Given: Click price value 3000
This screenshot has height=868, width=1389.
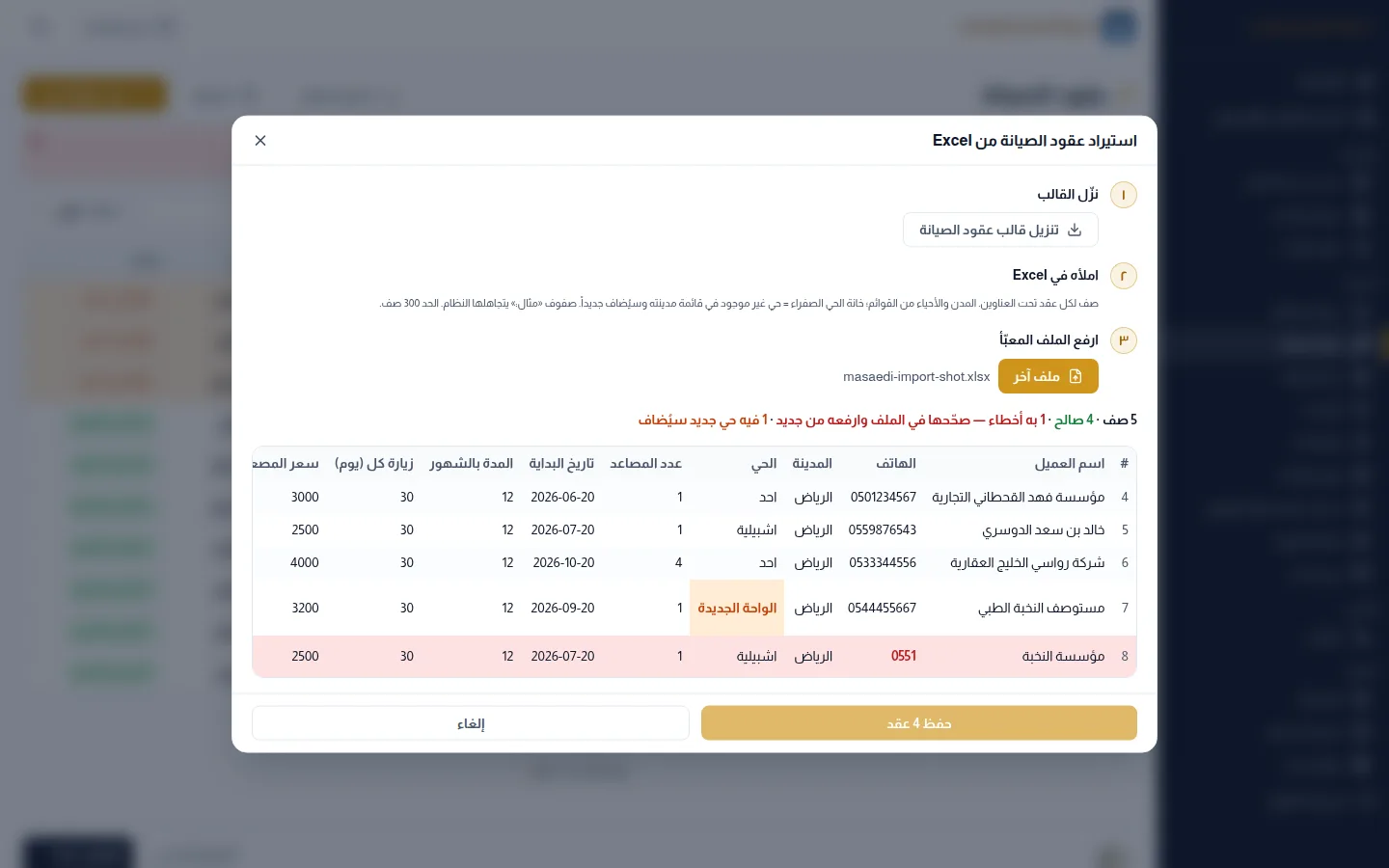Looking at the screenshot, I should tap(305, 498).
